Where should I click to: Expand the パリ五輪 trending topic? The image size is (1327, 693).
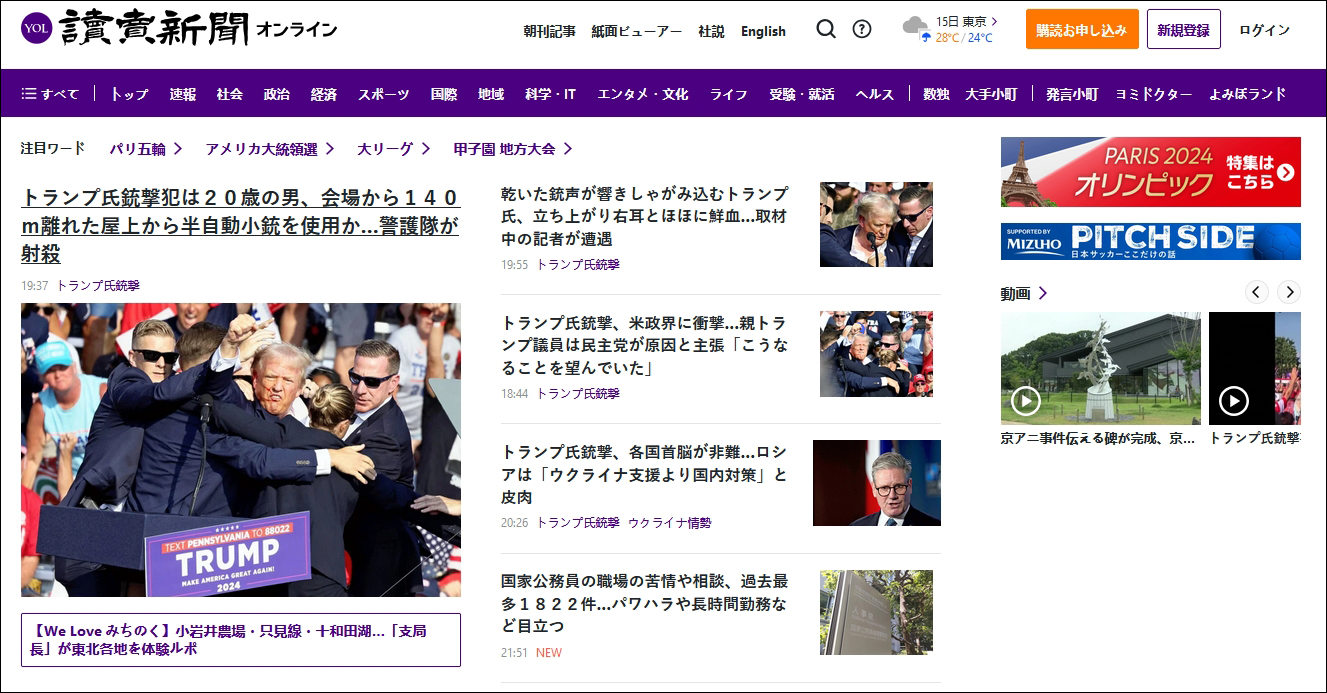(146, 149)
